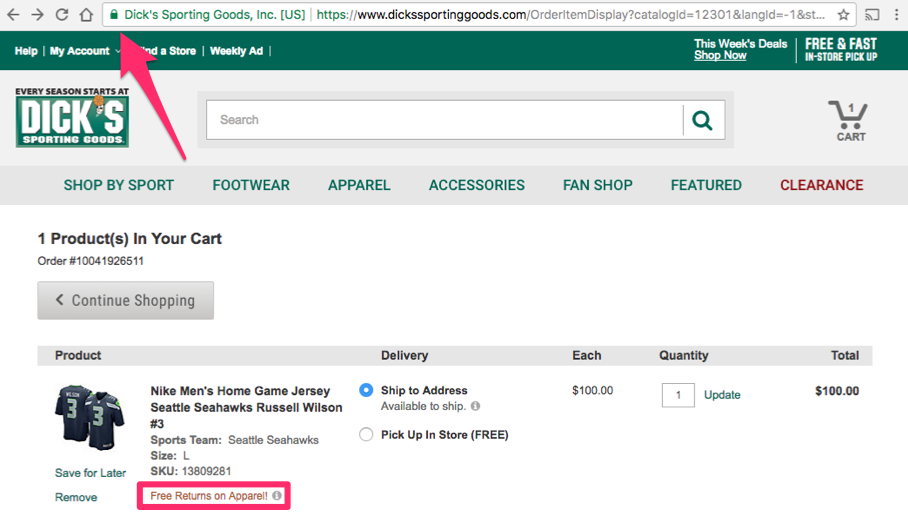The image size is (908, 528).
Task: Click Update next to the quantity
Action: click(722, 395)
